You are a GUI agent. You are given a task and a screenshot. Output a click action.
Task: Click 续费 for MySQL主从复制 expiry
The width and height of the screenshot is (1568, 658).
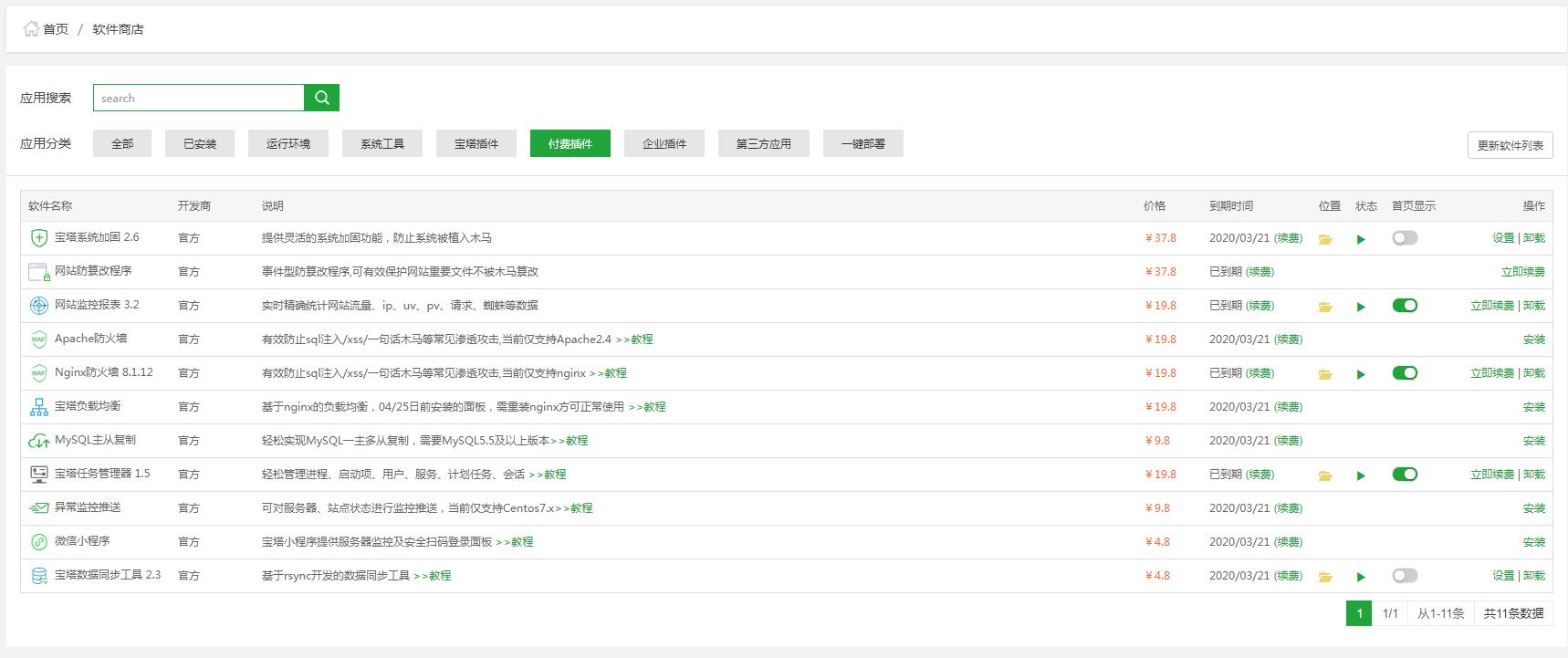point(1289,440)
